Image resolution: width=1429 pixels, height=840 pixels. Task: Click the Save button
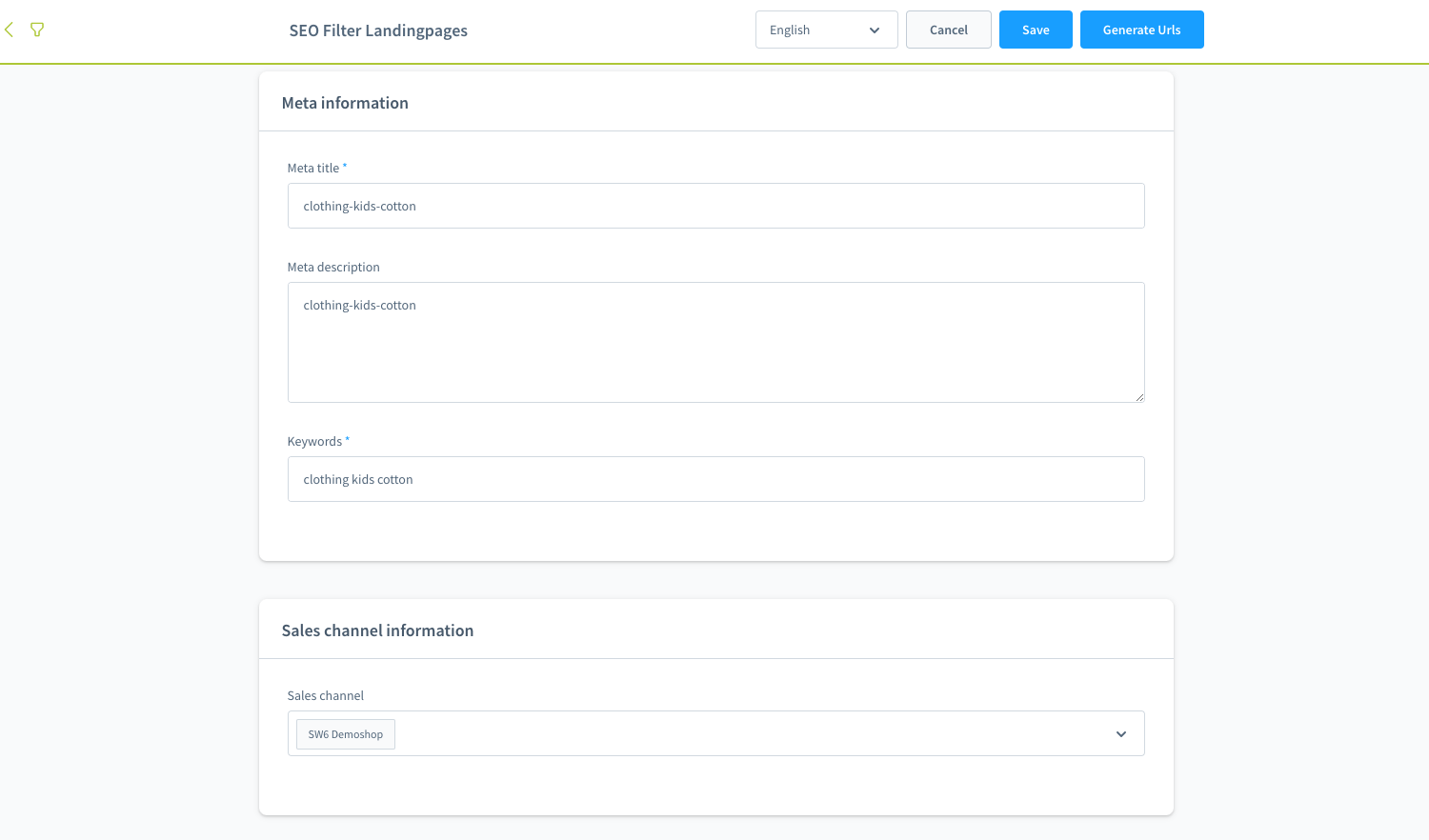1036,30
